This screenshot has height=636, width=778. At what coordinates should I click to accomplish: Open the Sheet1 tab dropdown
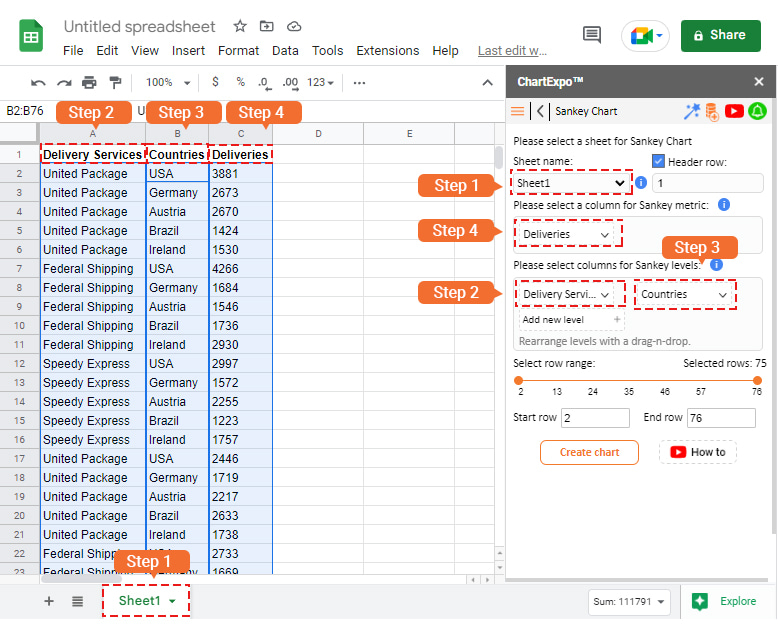172,601
